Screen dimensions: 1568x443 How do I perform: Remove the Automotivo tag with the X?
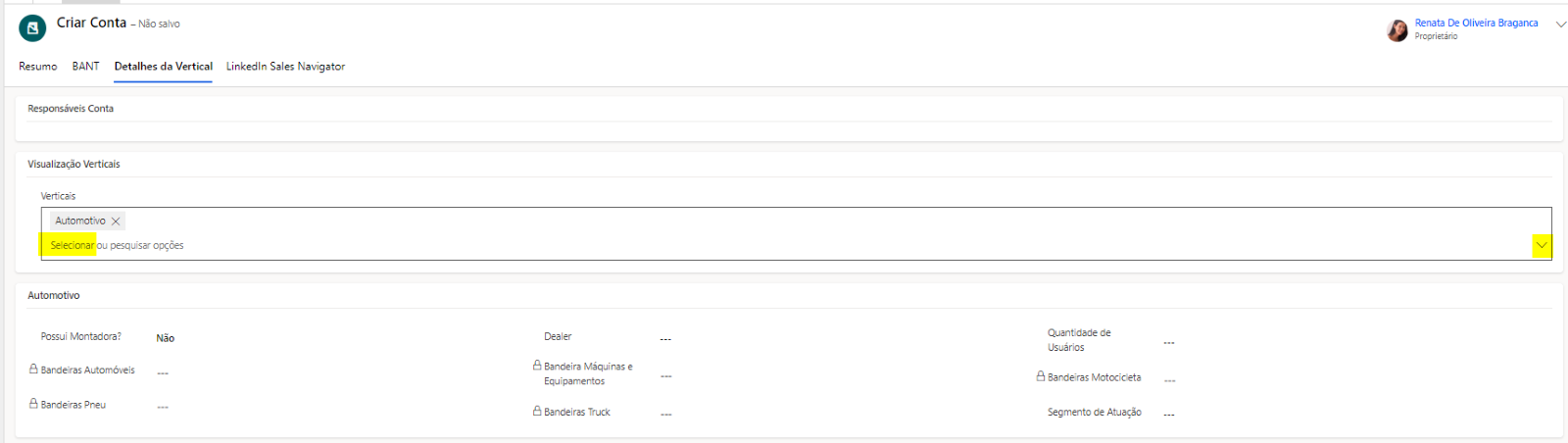point(116,221)
